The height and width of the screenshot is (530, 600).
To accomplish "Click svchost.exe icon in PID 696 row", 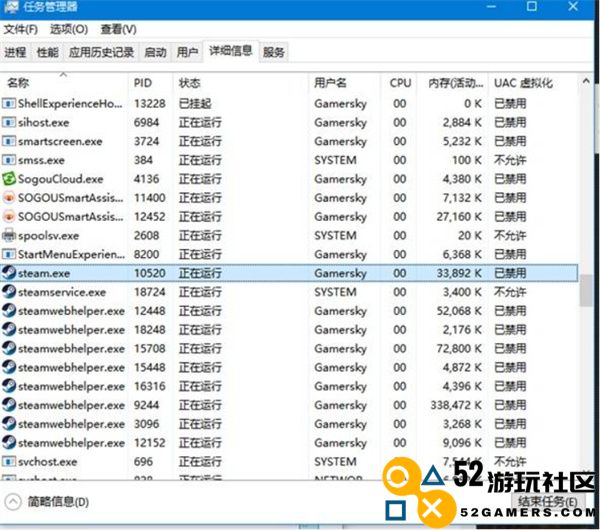I will pos(9,462).
